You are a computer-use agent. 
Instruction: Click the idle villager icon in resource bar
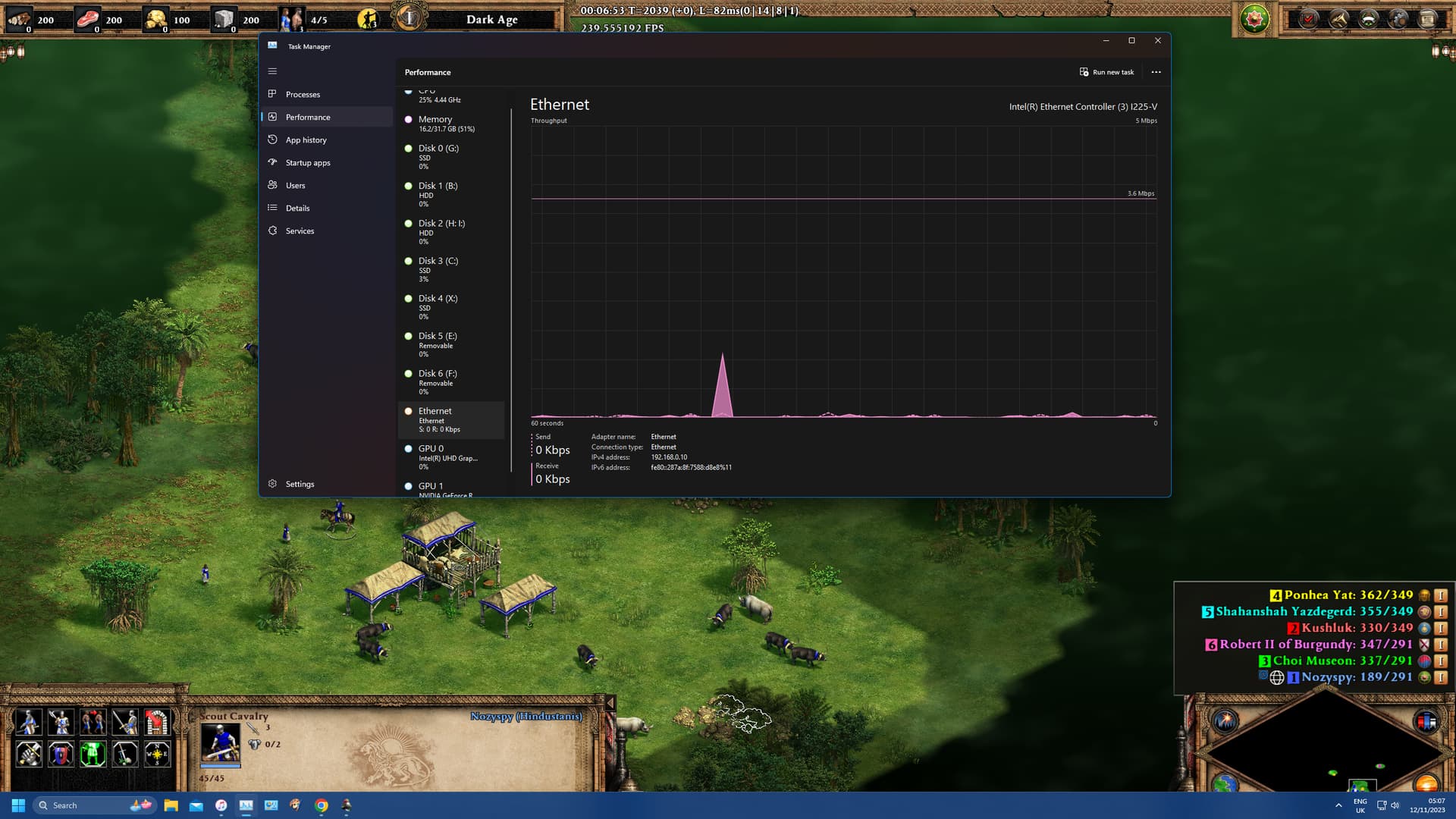tap(368, 19)
